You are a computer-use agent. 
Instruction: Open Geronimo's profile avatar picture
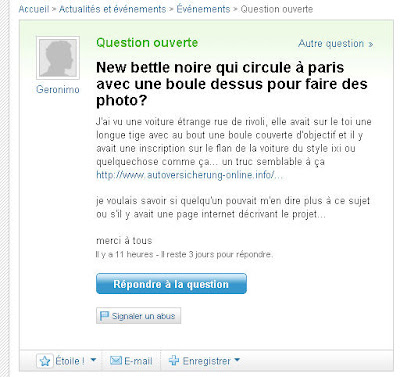(x=58, y=58)
